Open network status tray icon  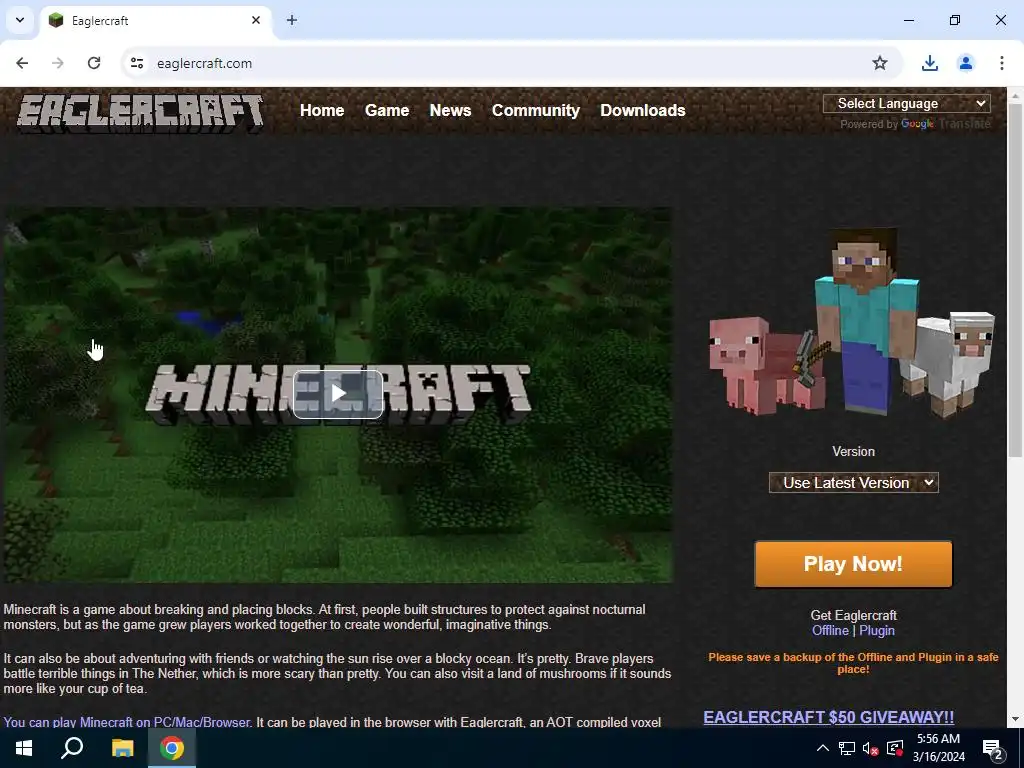pos(846,748)
